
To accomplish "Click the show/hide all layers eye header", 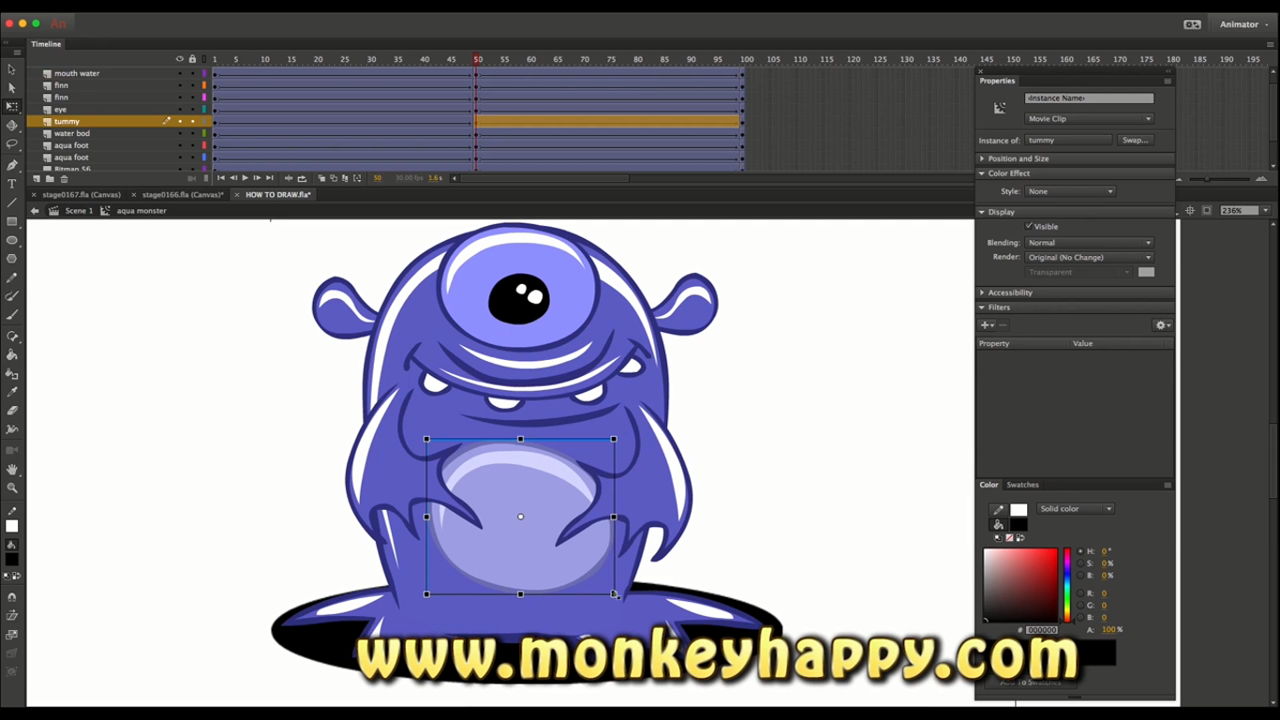I will 180,59.
